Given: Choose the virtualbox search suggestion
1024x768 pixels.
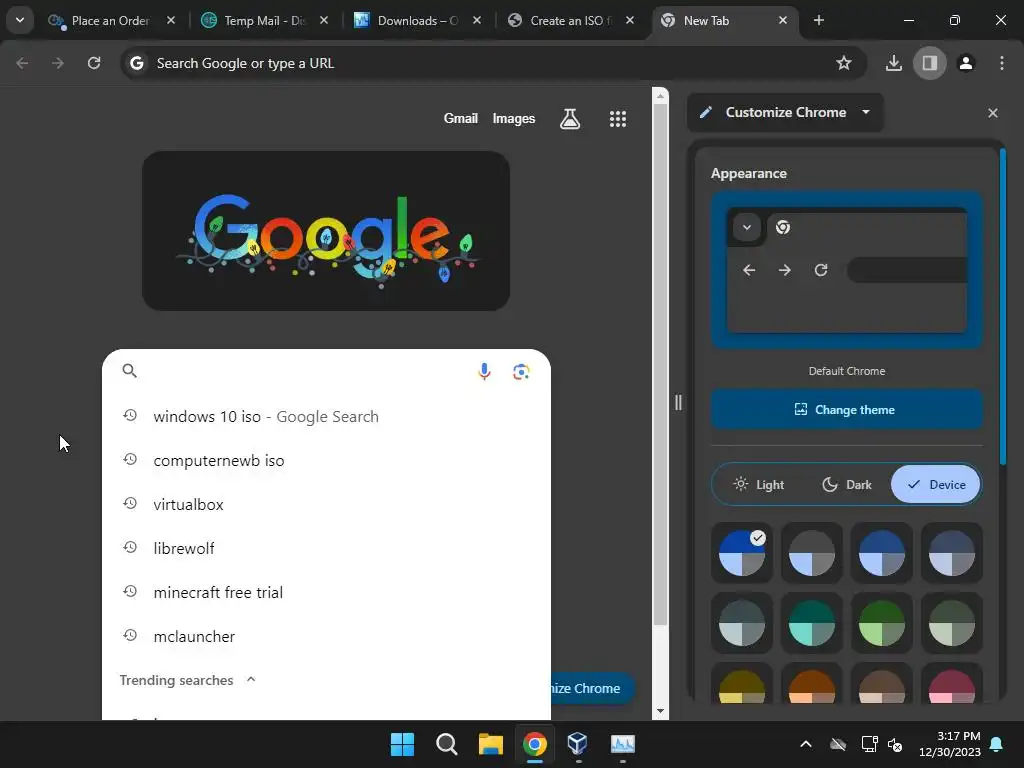Looking at the screenshot, I should click(327, 505).
